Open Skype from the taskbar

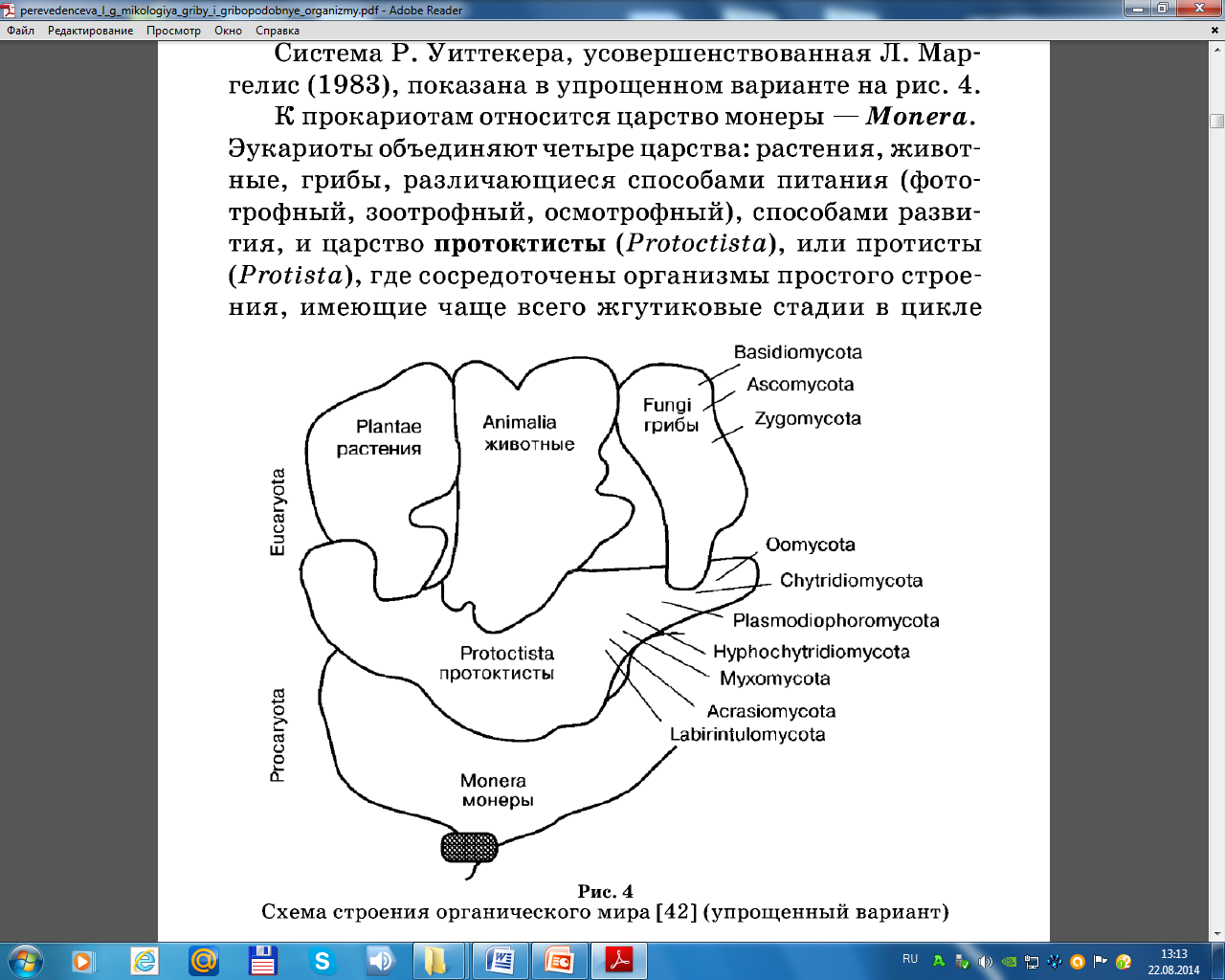[x=323, y=961]
